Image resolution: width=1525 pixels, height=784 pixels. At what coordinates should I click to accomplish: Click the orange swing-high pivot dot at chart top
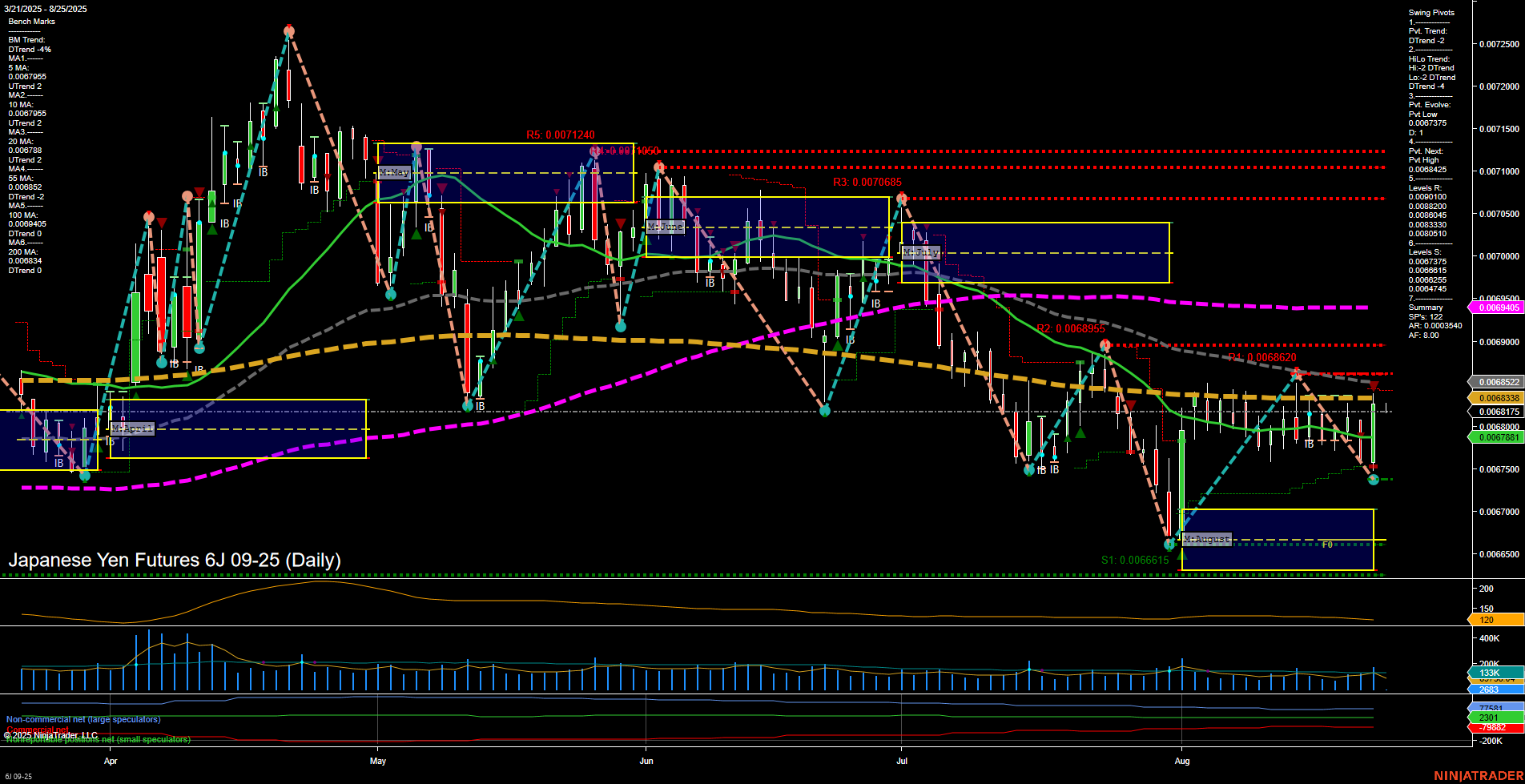point(289,30)
